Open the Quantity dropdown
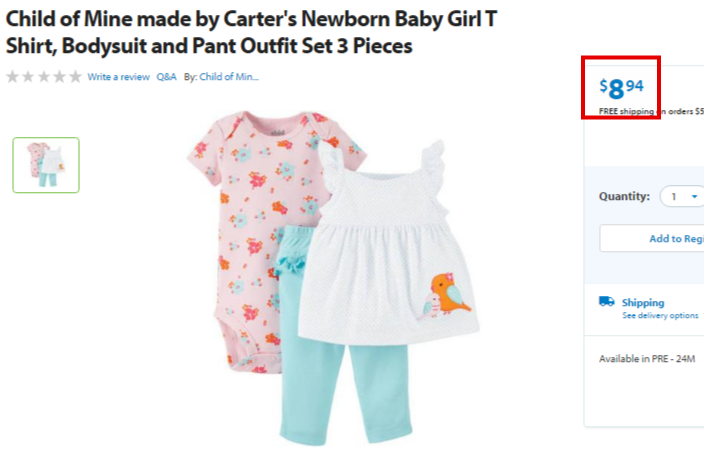The width and height of the screenshot is (704, 456). tap(682, 197)
